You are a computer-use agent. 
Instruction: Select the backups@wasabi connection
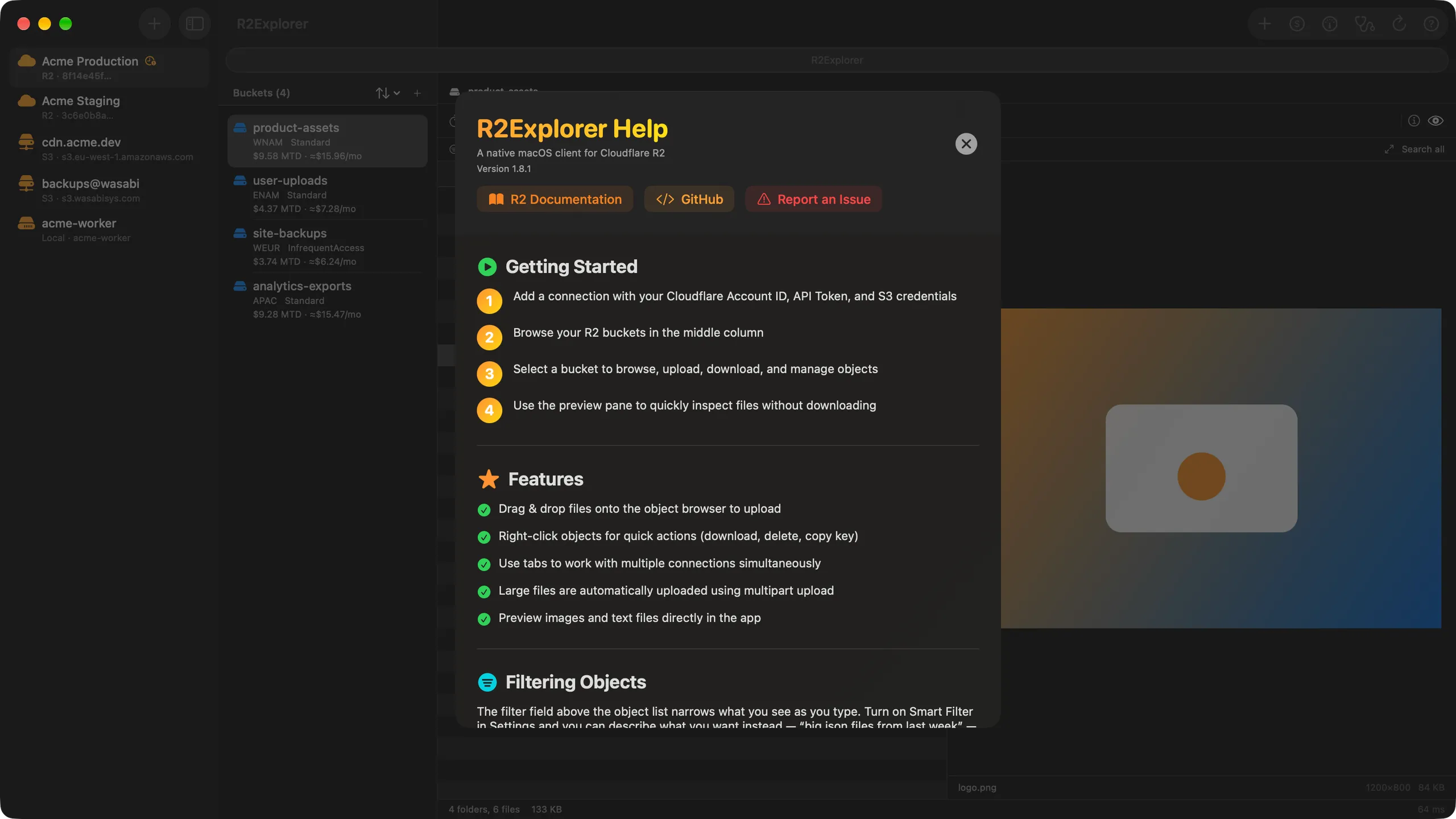coord(109,190)
